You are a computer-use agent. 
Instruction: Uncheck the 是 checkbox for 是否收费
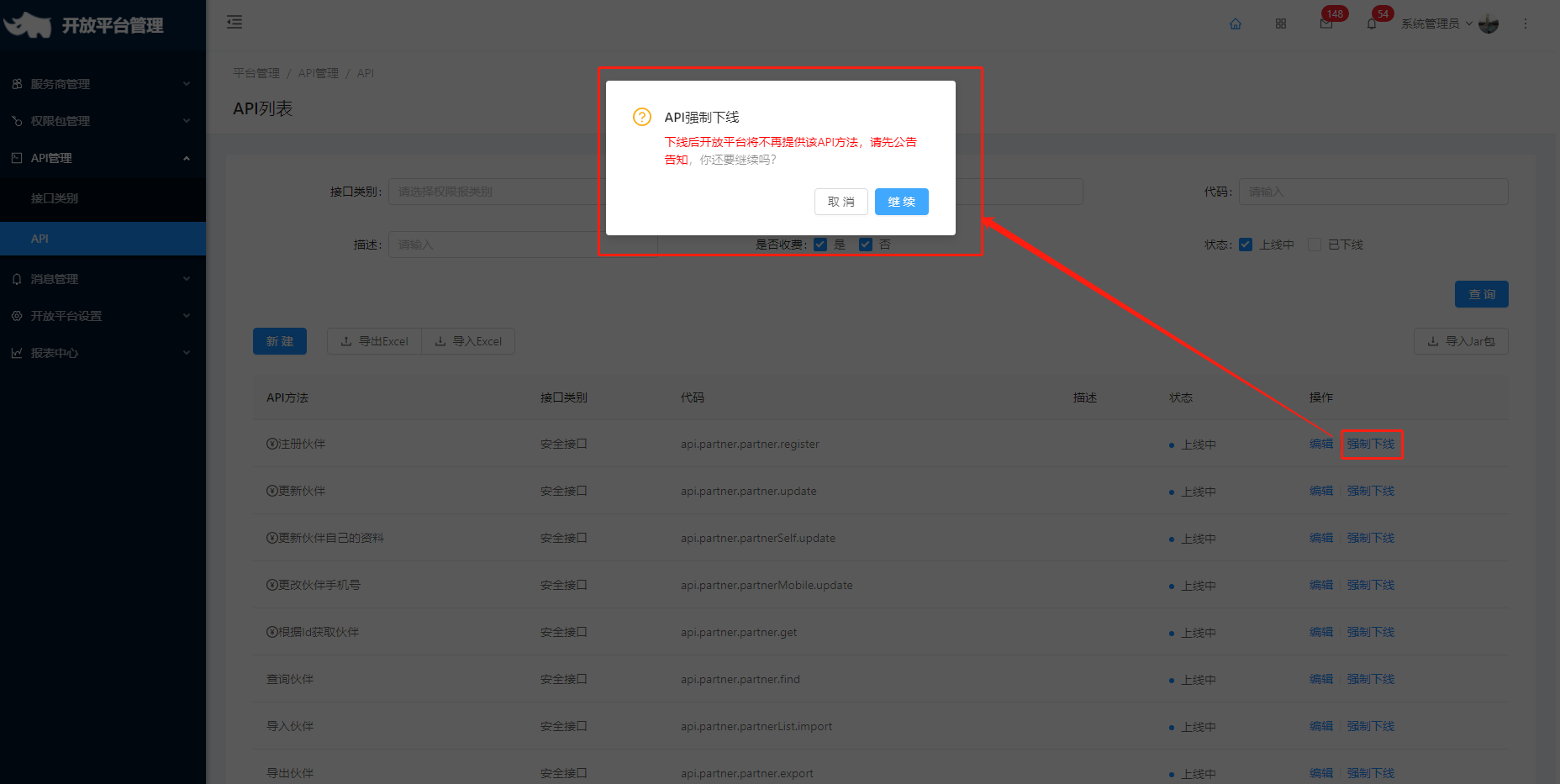(820, 245)
